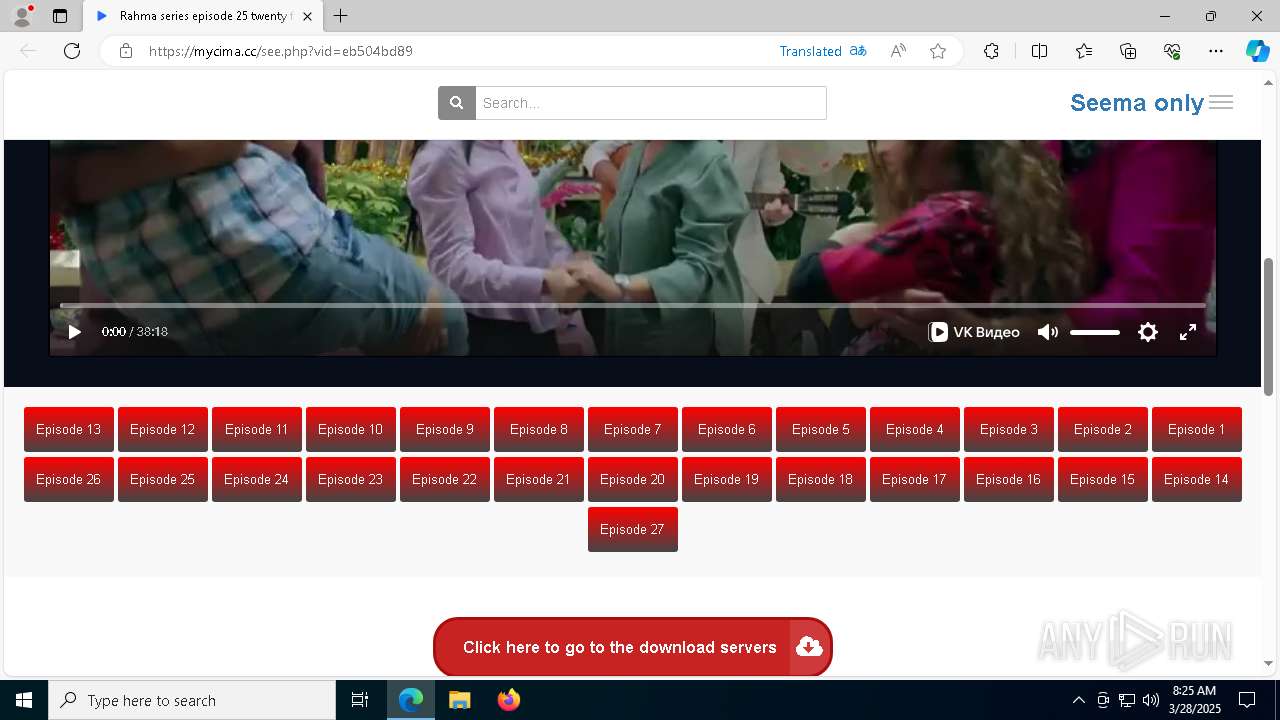Open Episode 18
Image resolution: width=1280 pixels, height=720 pixels.
pyautogui.click(x=821, y=479)
